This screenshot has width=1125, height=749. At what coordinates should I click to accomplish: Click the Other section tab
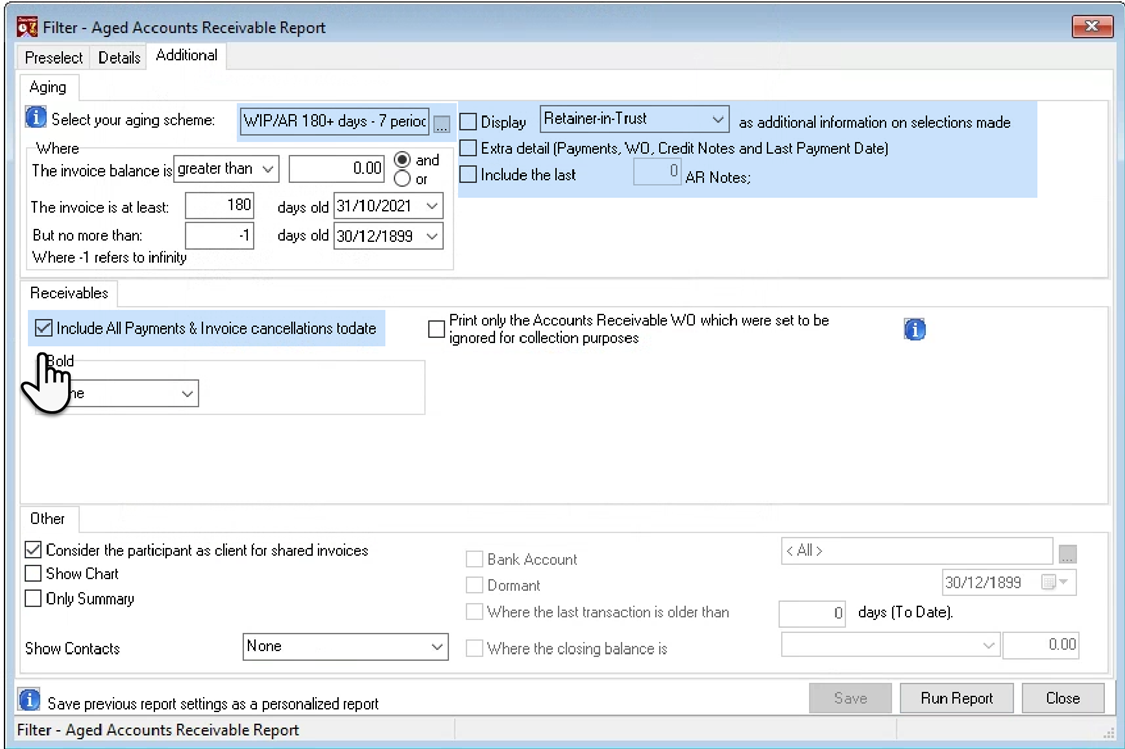(x=47, y=519)
